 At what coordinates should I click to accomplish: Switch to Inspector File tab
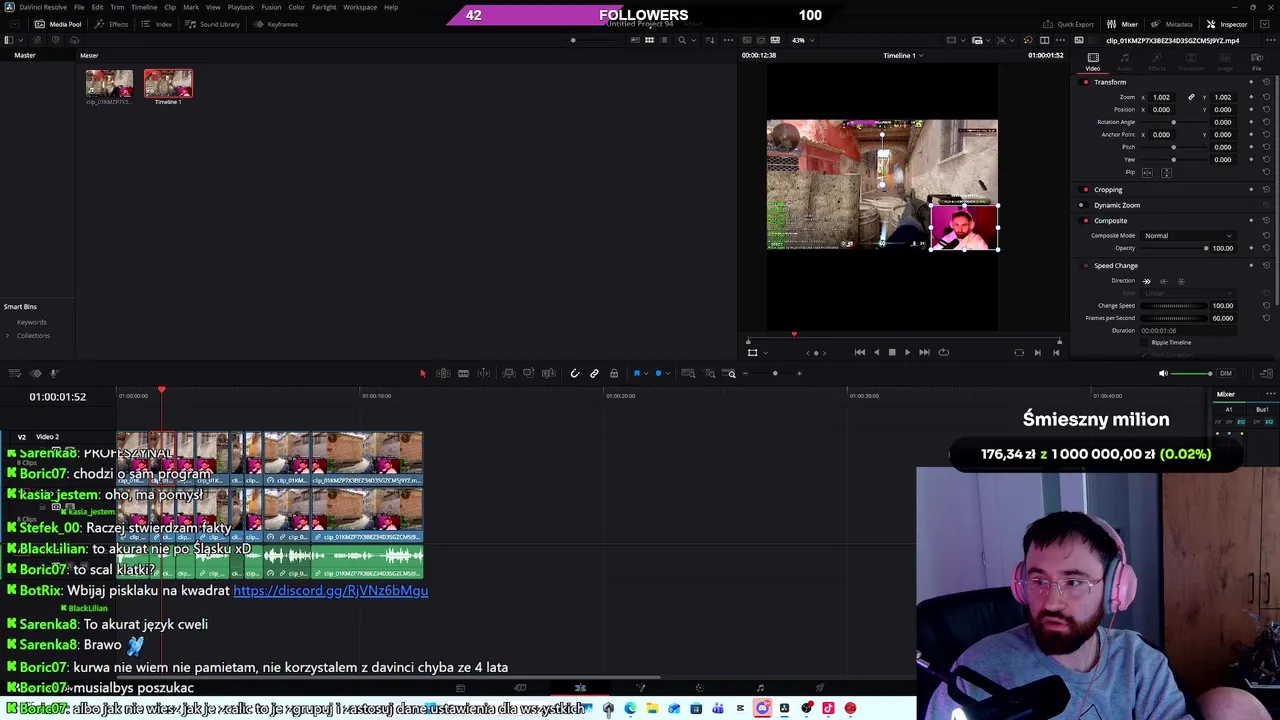click(1257, 62)
